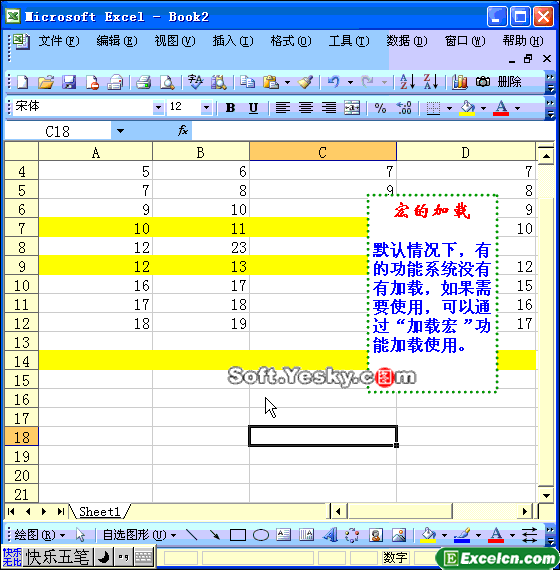
Task: Select the Format Painter brush icon
Action: 305,82
